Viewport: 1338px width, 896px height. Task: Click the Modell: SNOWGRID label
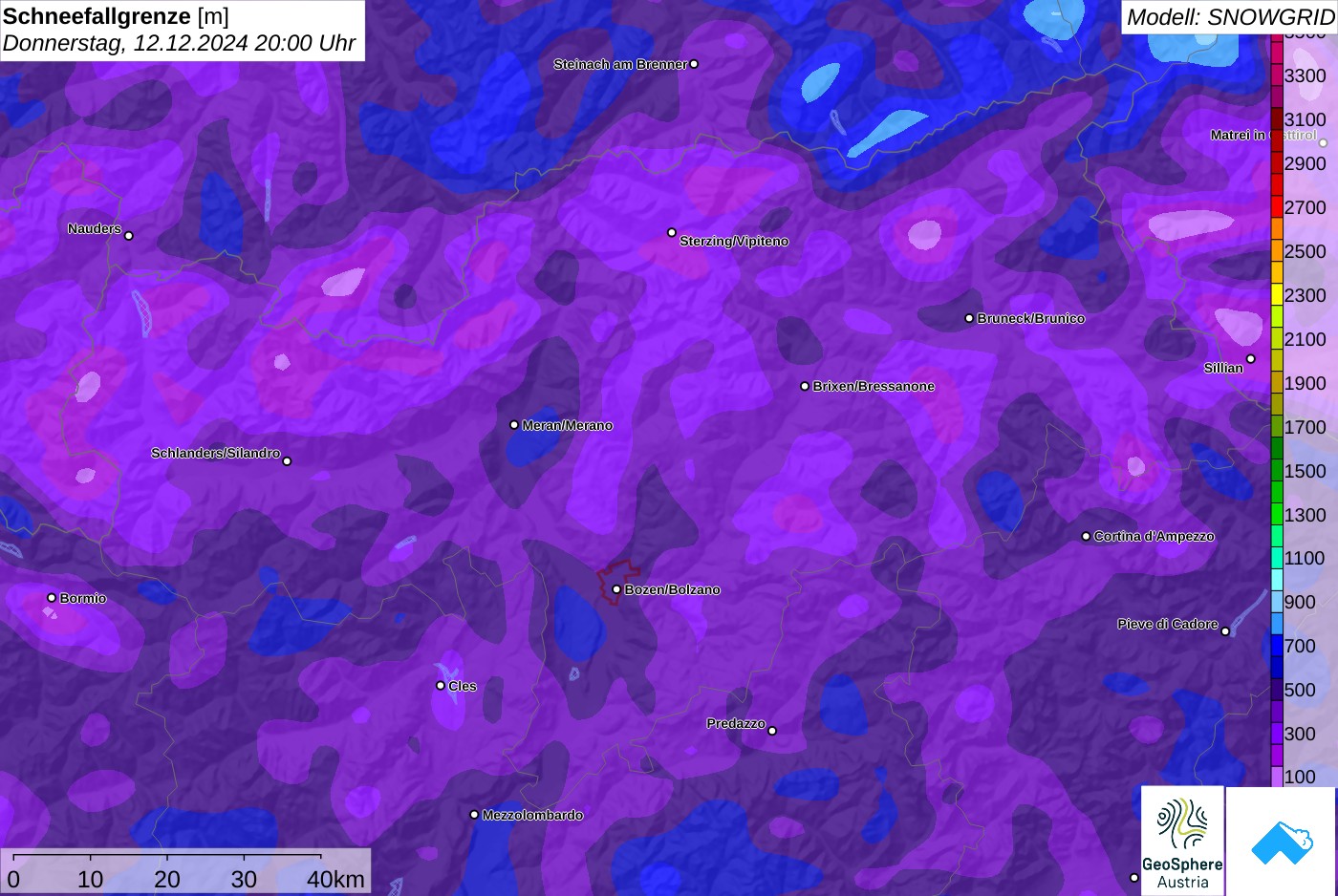pyautogui.click(x=1230, y=17)
